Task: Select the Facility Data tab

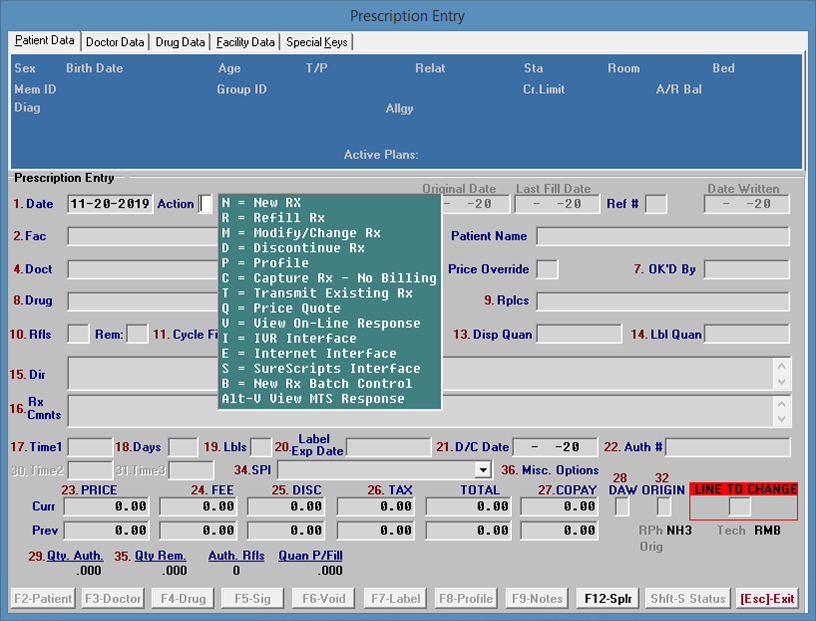Action: coord(246,42)
